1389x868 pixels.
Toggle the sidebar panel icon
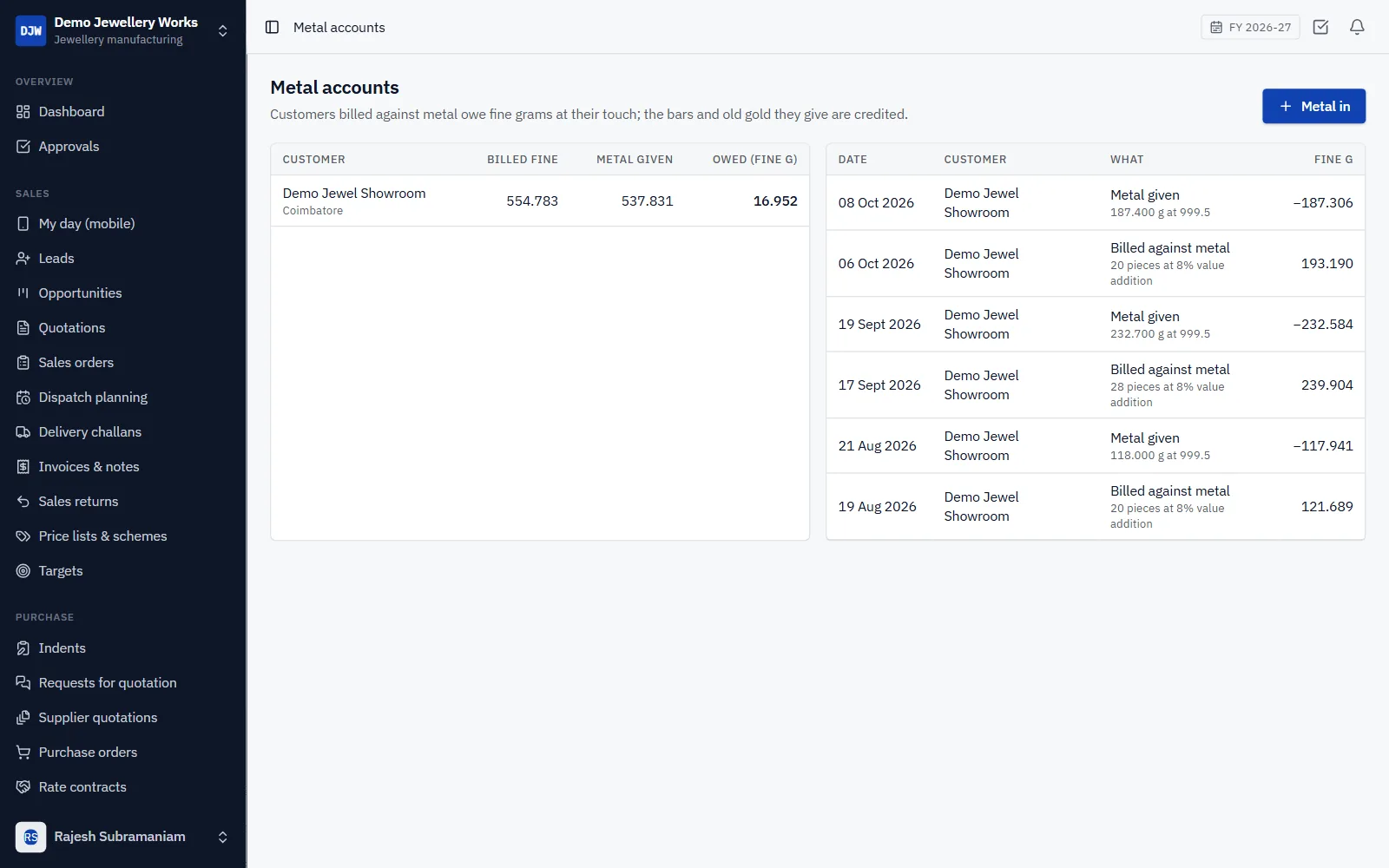point(272,28)
